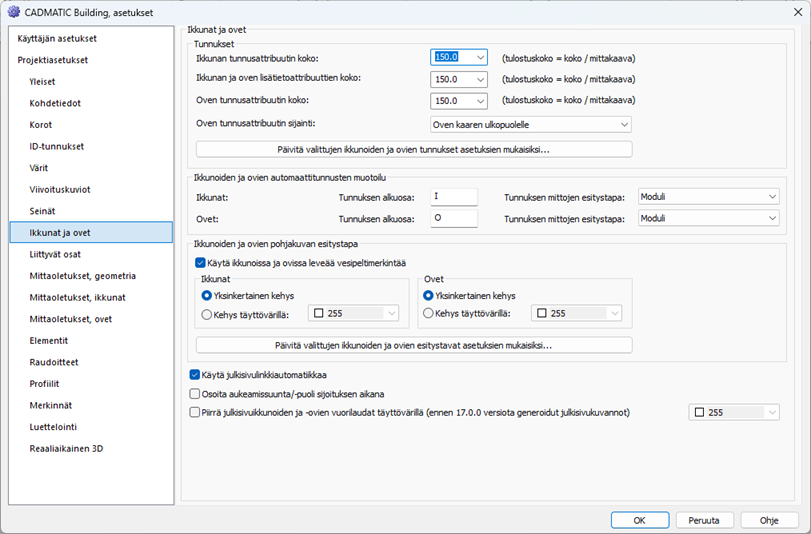
Task: Open Ikkunat frame fill color 255 swatch
Action: click(x=353, y=314)
